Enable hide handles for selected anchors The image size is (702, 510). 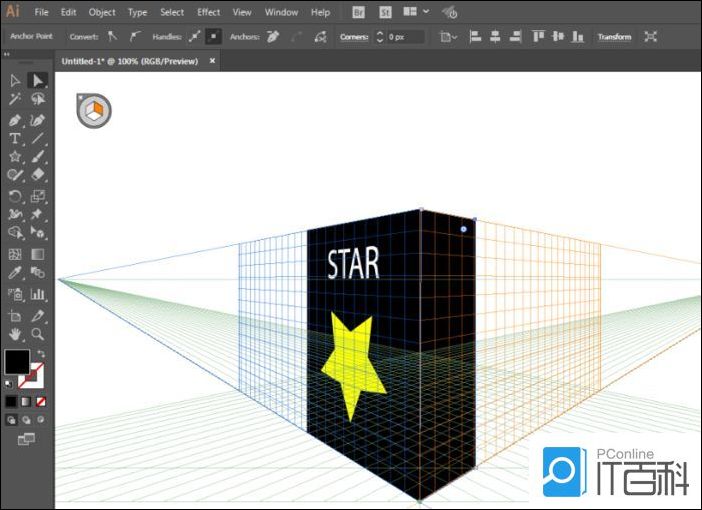coord(213,37)
